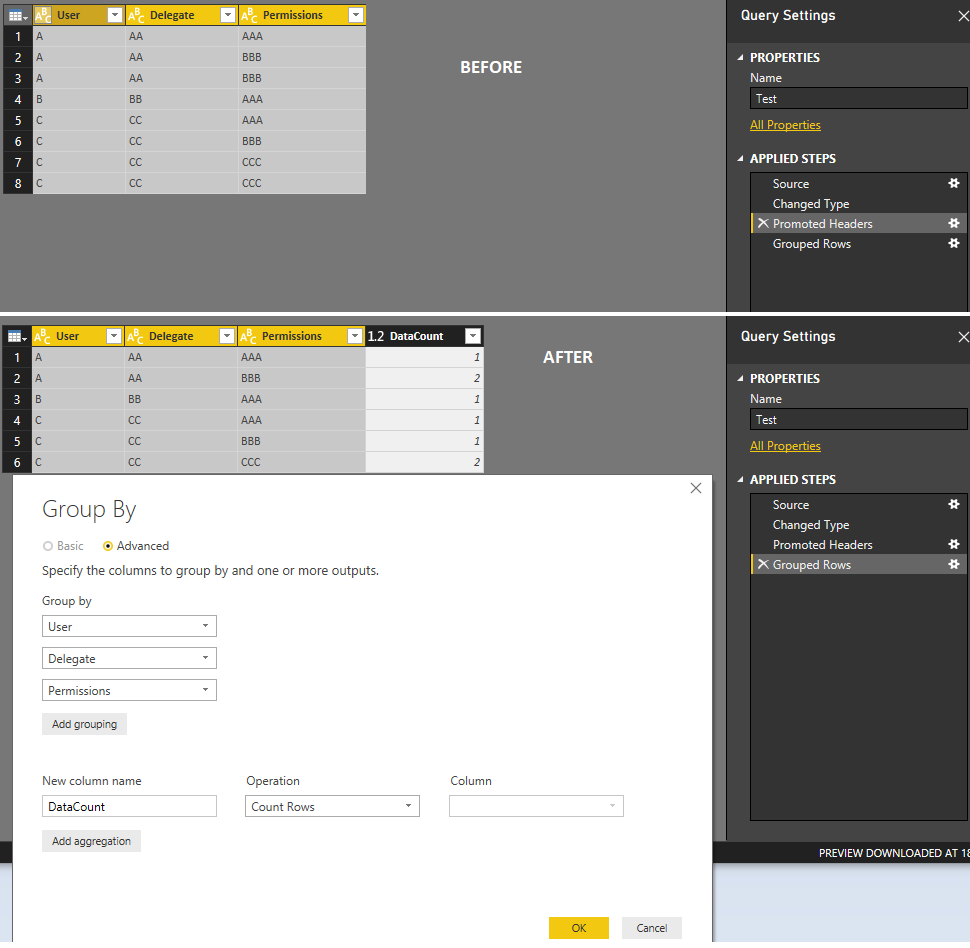Close top Query Settings pane

(x=963, y=16)
